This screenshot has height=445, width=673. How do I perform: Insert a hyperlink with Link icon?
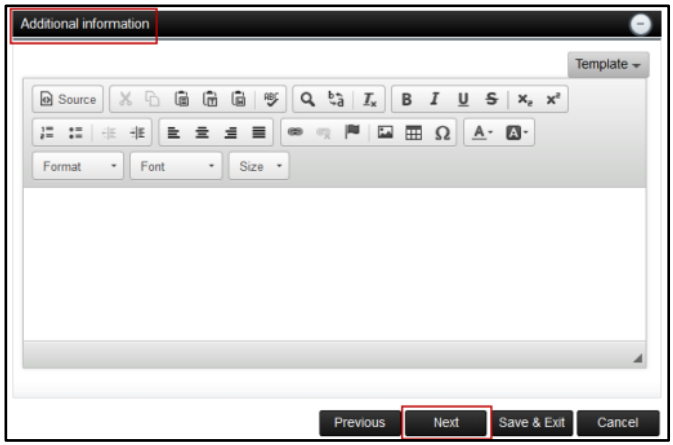tap(295, 132)
